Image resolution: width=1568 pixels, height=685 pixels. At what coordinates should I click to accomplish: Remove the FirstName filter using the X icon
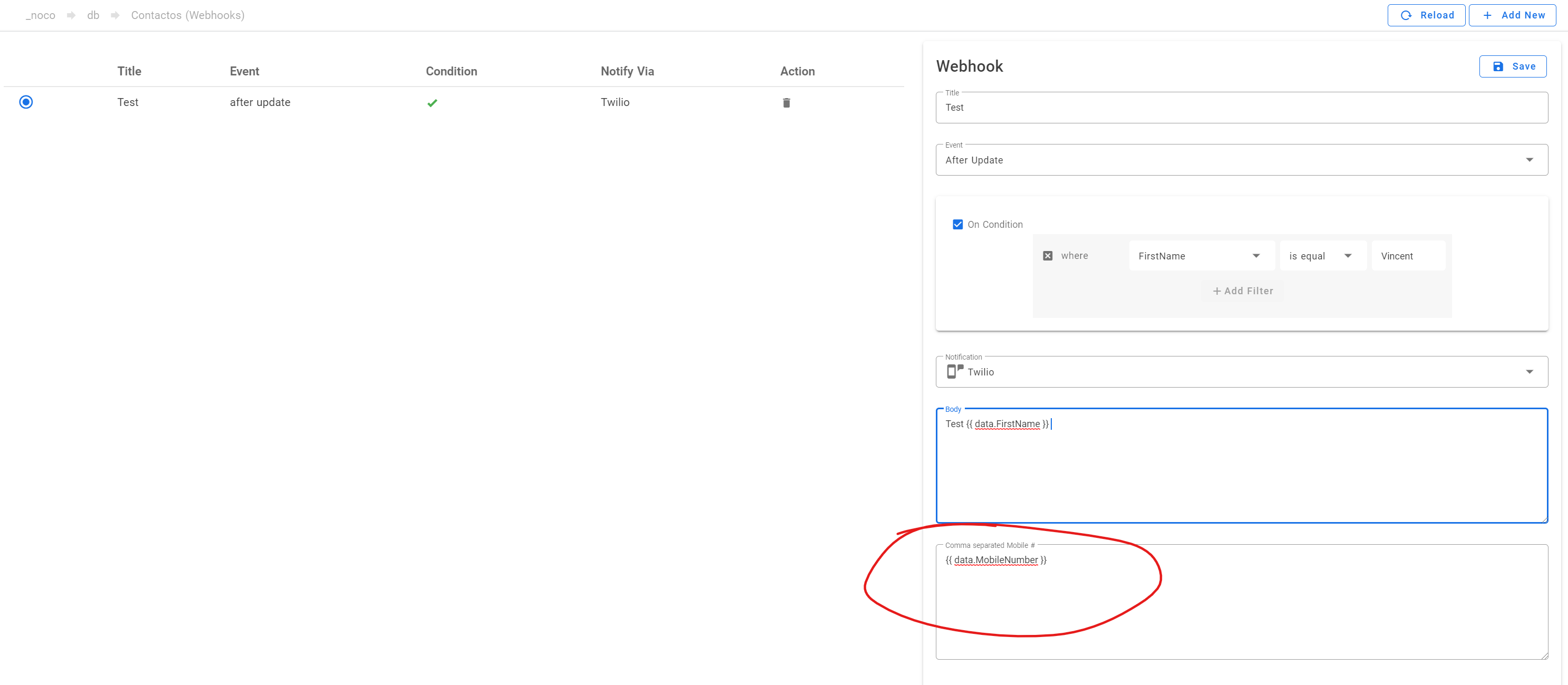coord(1048,256)
